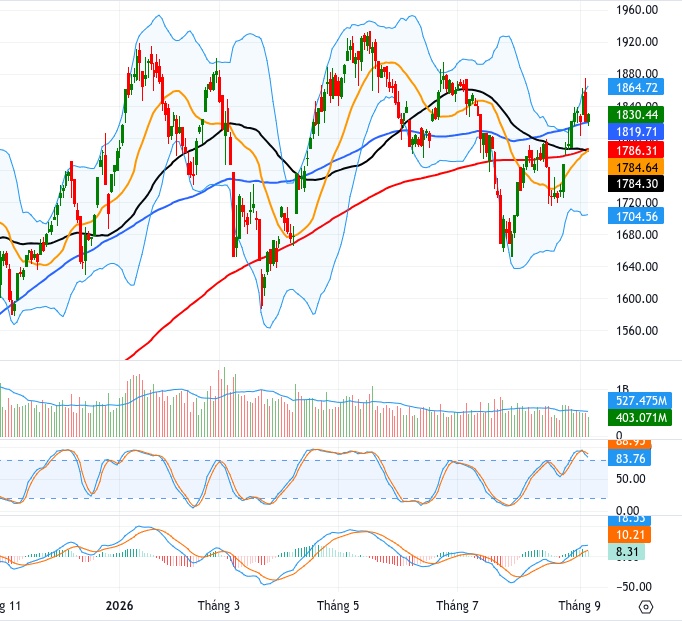Click the Tháng 3 date axis label
The image size is (682, 621).
[219, 605]
